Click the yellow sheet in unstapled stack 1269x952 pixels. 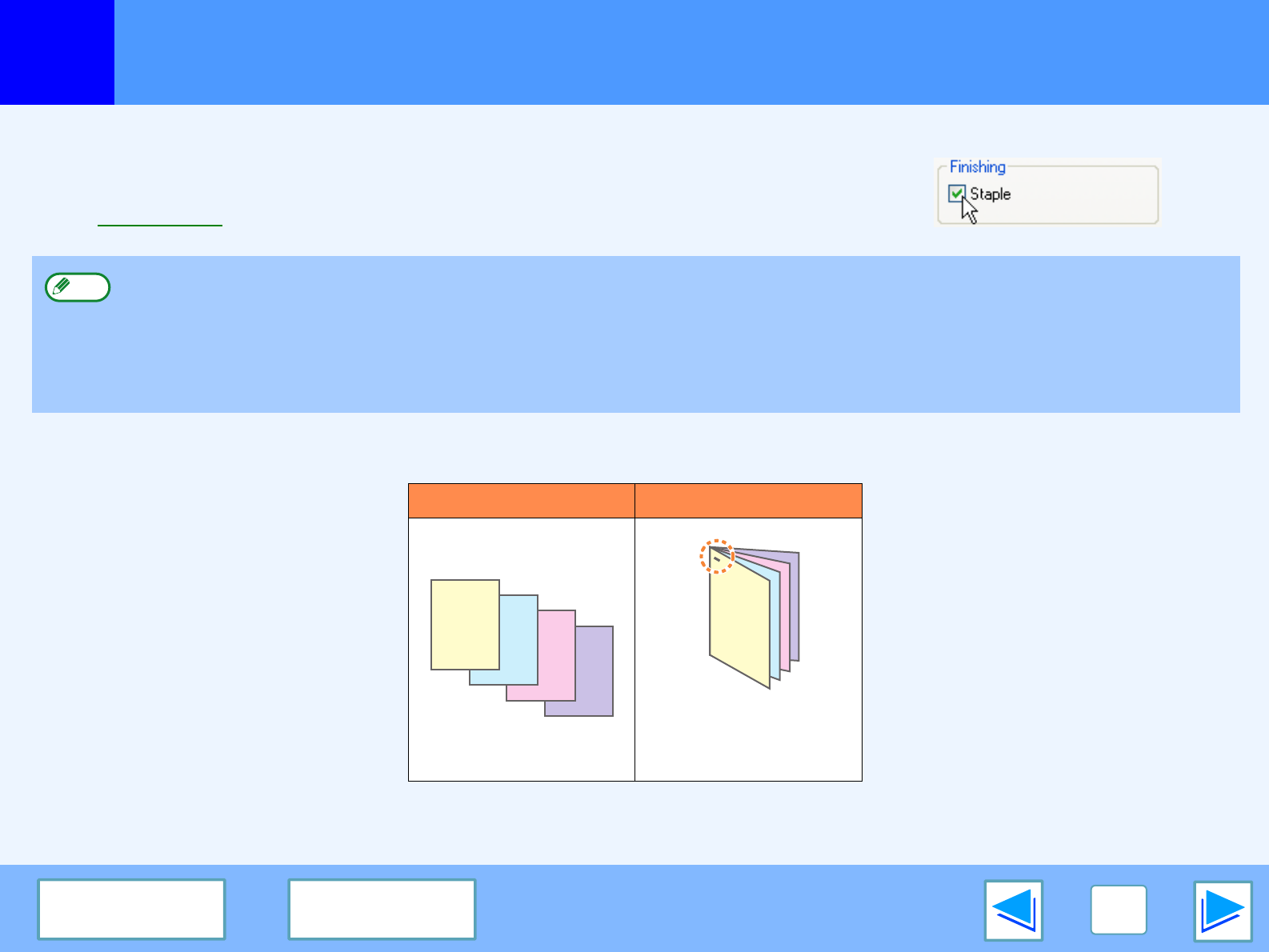464,624
